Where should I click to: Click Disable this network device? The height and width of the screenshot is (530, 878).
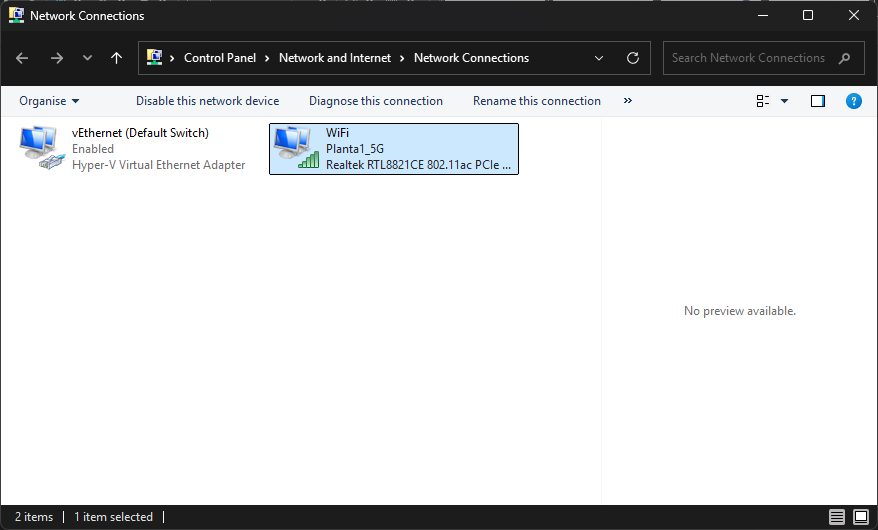point(207,101)
